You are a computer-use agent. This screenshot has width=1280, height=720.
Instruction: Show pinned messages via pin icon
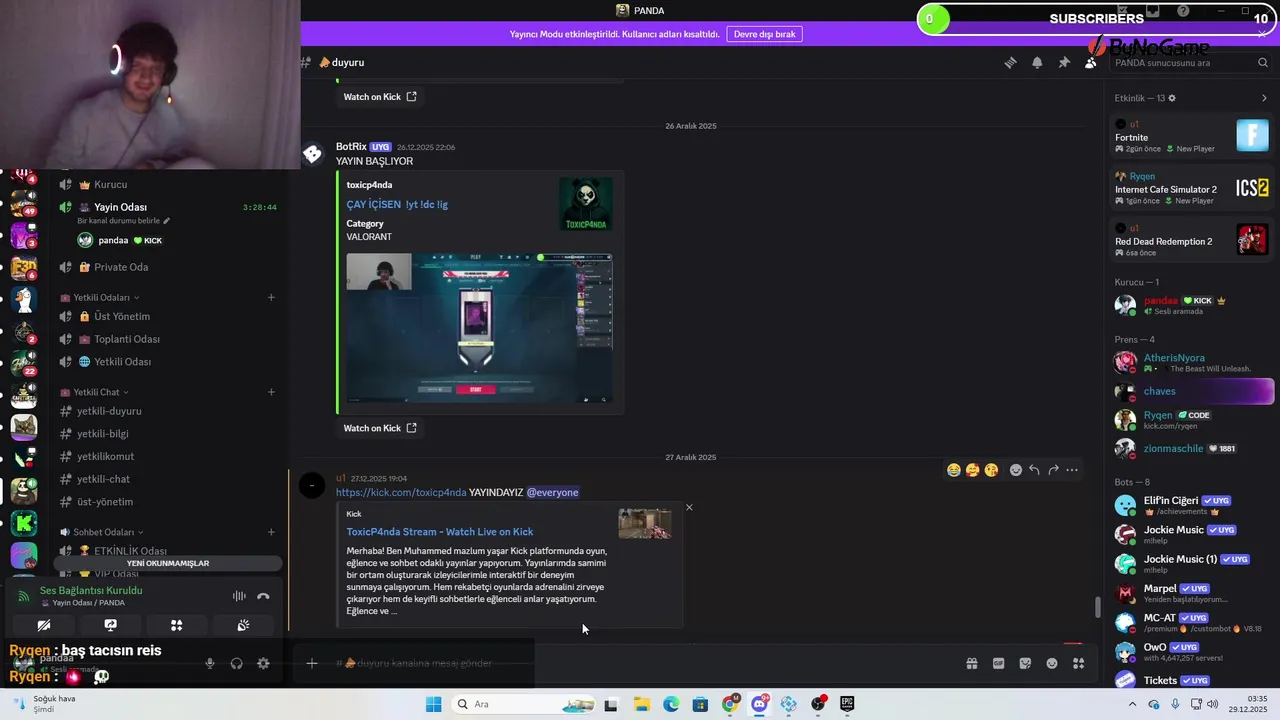coord(1064,62)
